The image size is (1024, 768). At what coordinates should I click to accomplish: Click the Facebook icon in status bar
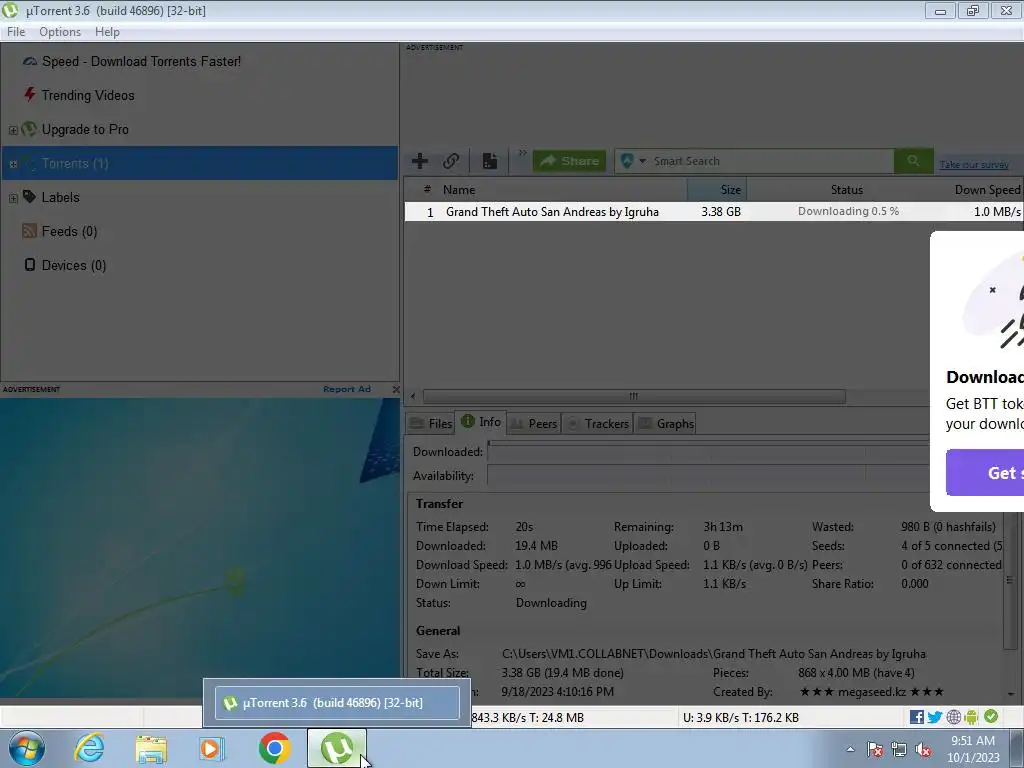tap(916, 717)
